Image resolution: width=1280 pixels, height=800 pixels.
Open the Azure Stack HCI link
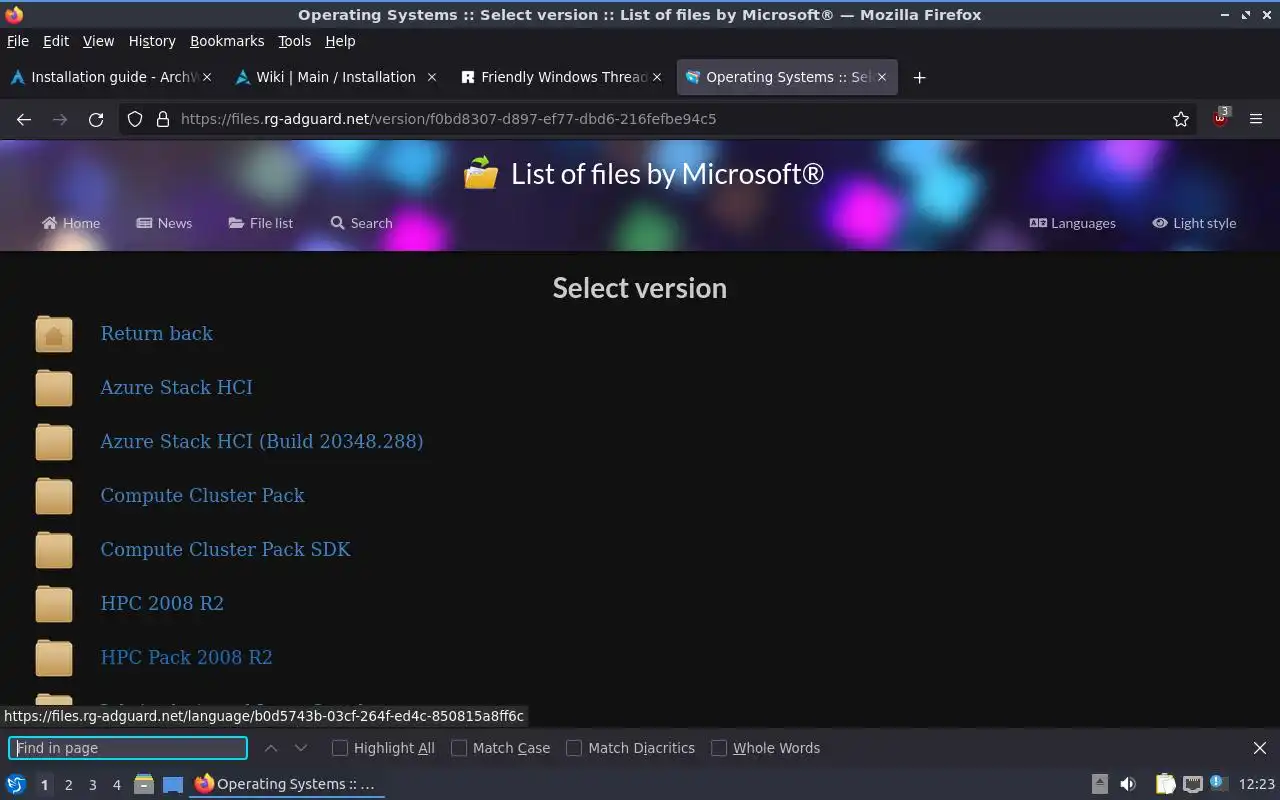coord(176,388)
